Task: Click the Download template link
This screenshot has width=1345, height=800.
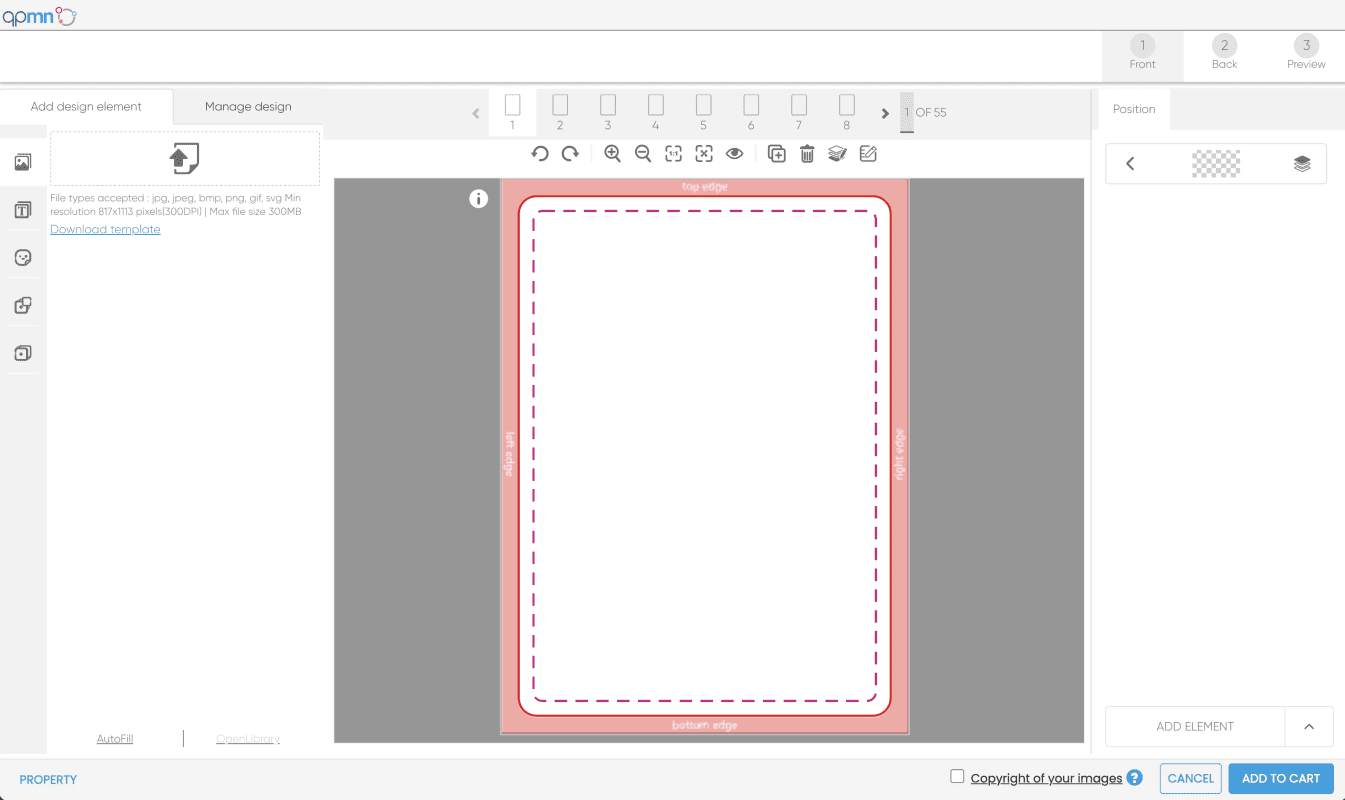Action: pyautogui.click(x=105, y=230)
